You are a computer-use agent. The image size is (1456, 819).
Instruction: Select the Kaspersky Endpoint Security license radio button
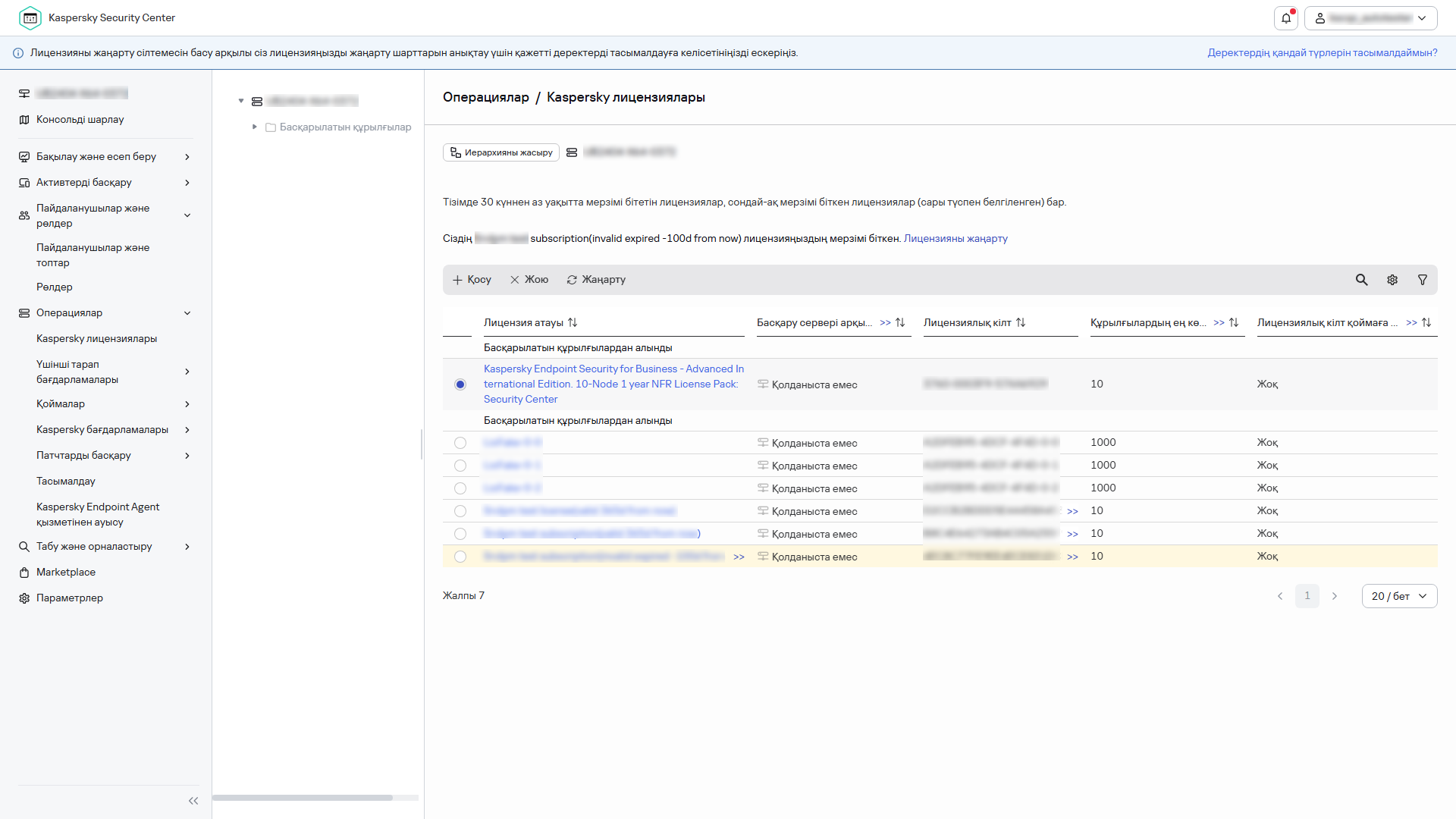(460, 384)
